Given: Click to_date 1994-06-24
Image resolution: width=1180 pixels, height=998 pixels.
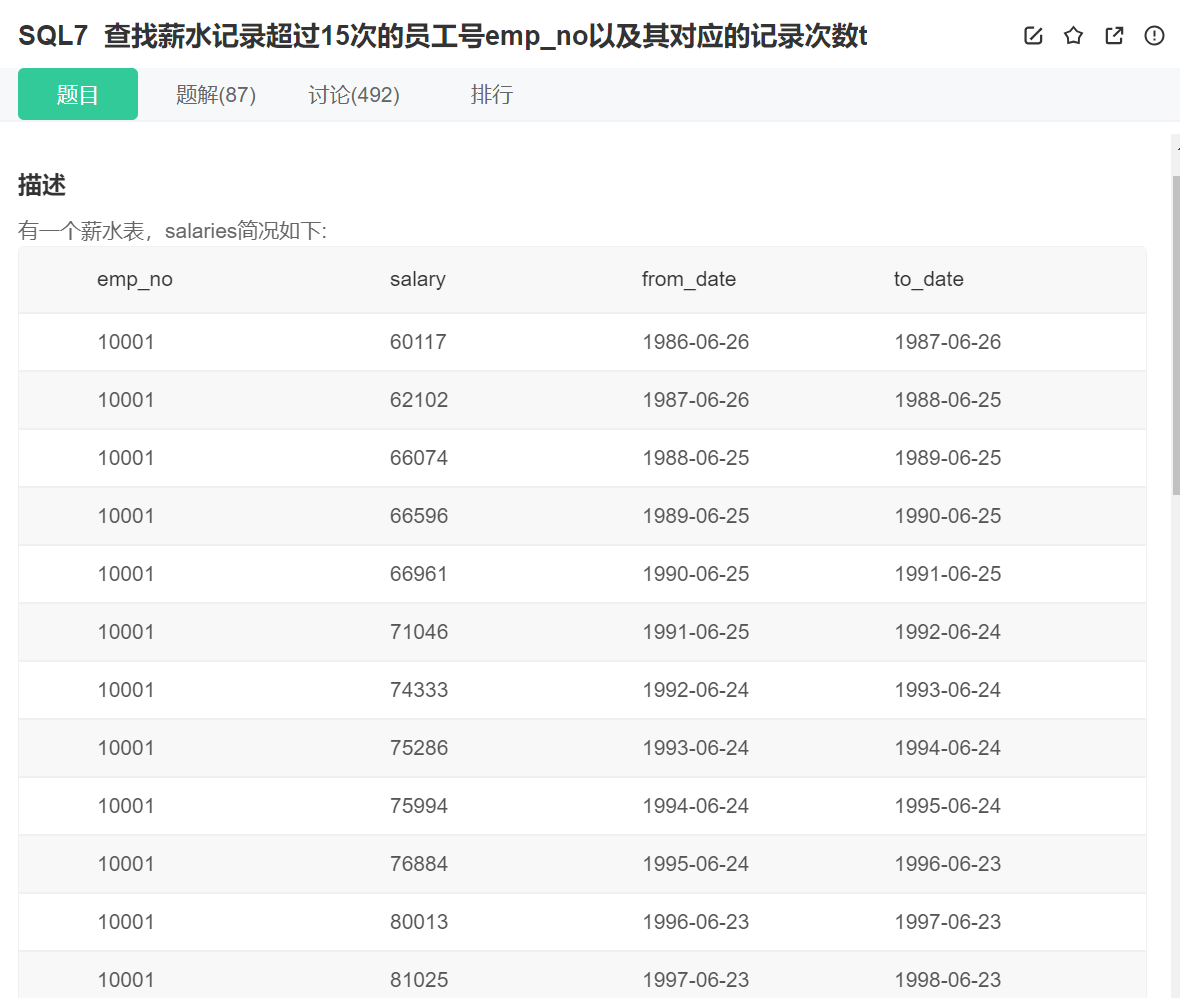Looking at the screenshot, I should point(947,747).
